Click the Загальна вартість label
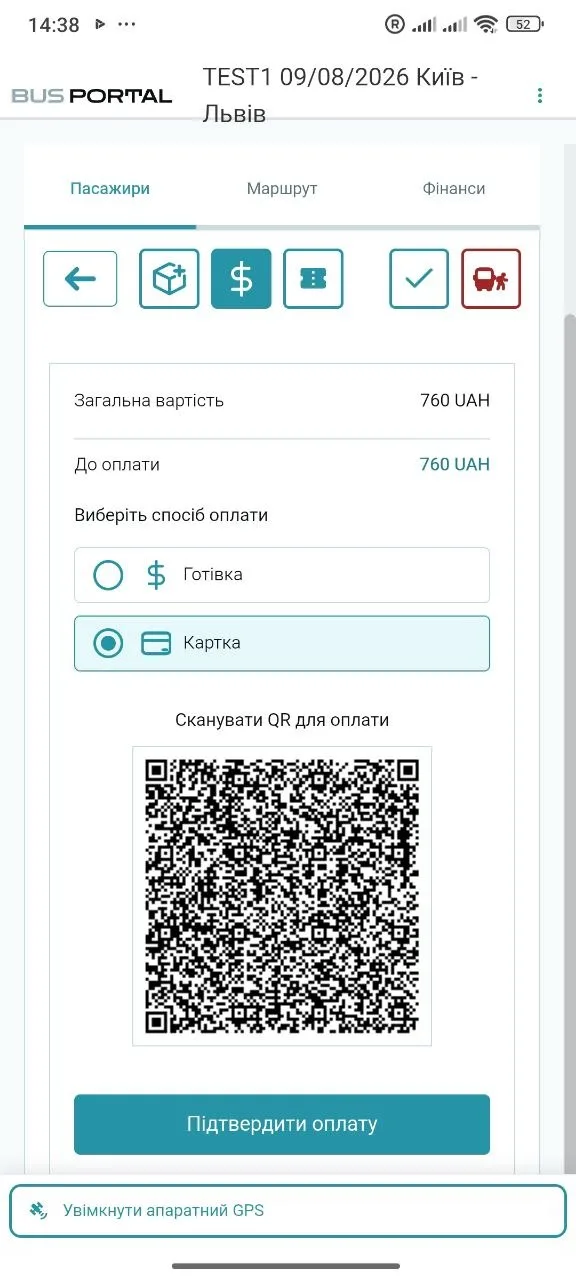Image resolution: width=576 pixels, height=1280 pixels. coord(149,401)
